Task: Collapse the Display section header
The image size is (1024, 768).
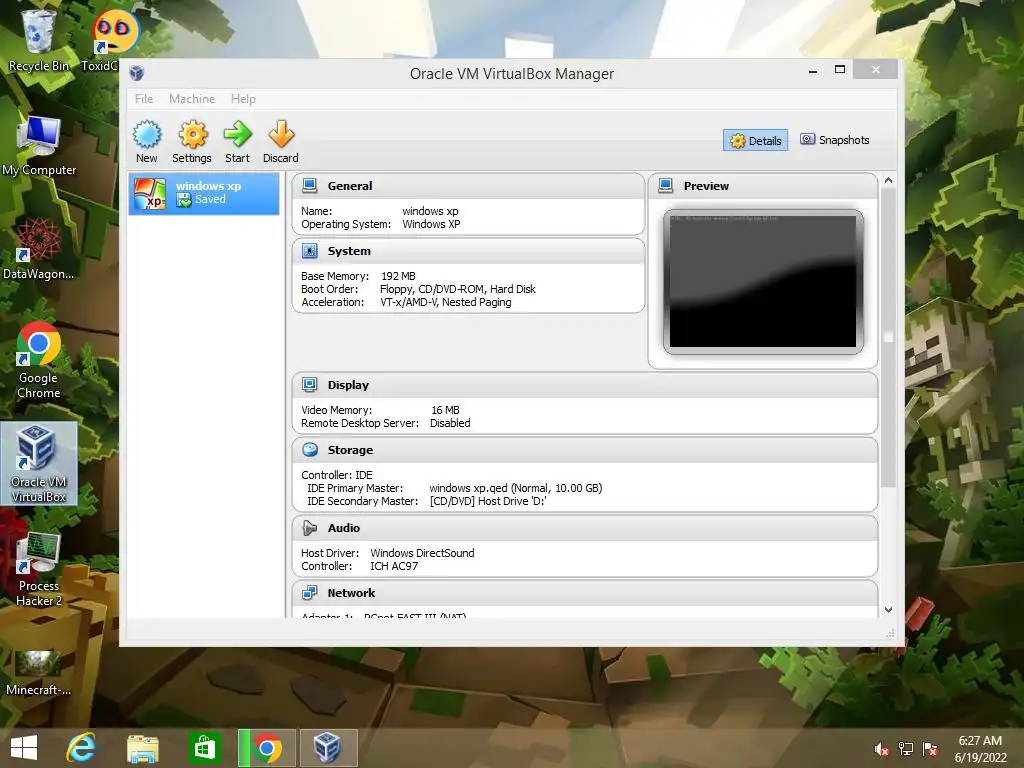Action: tap(584, 385)
